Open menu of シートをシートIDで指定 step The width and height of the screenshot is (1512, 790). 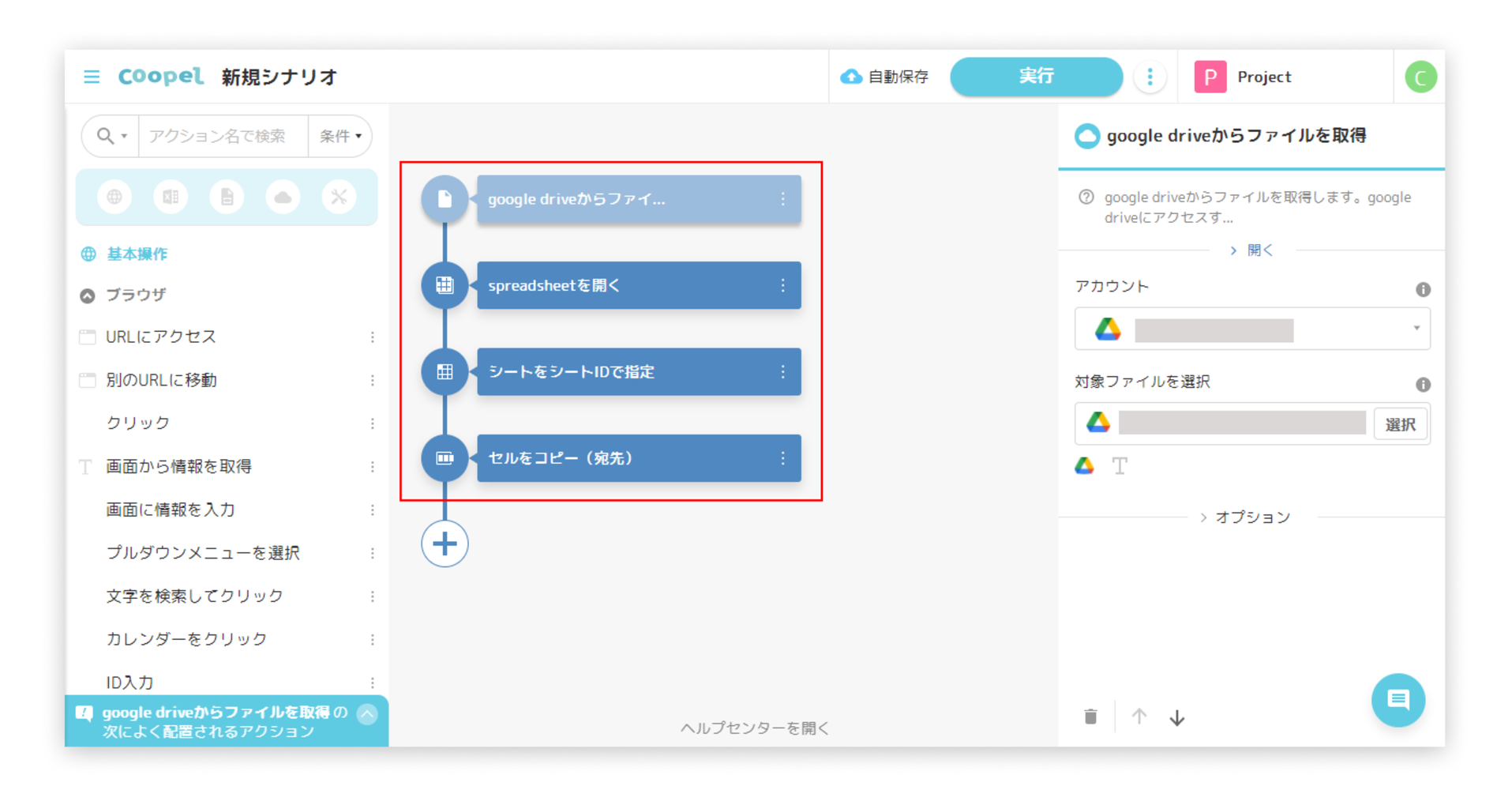tap(782, 371)
